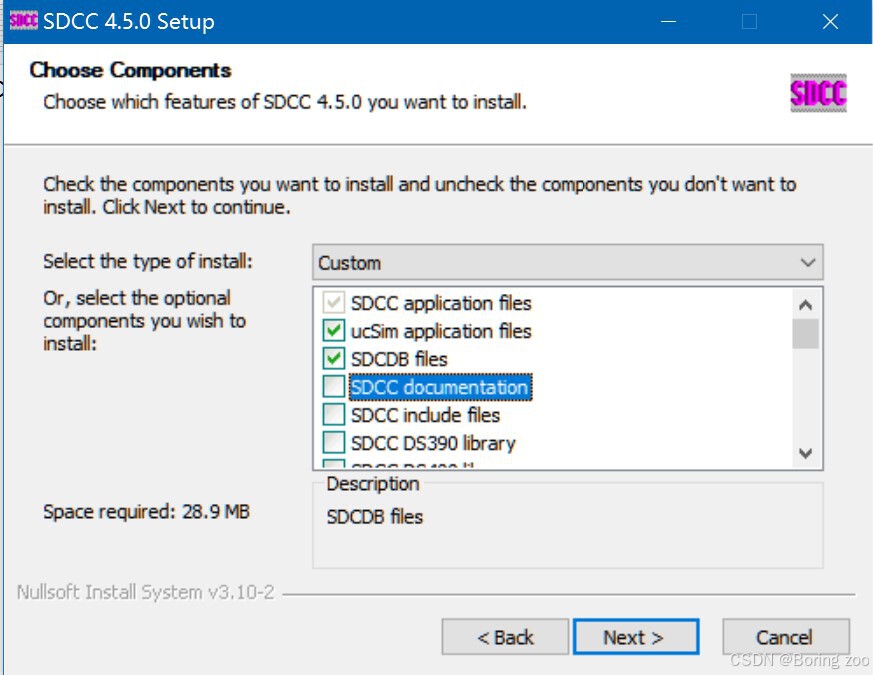Cancel the SDCC setup

786,637
